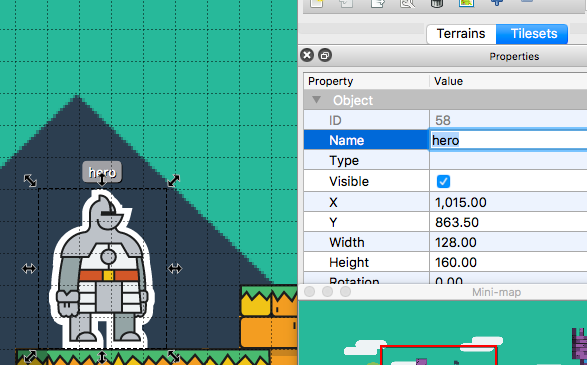Click the orange ground tile right of hero
The height and width of the screenshot is (365, 587).
click(269, 332)
